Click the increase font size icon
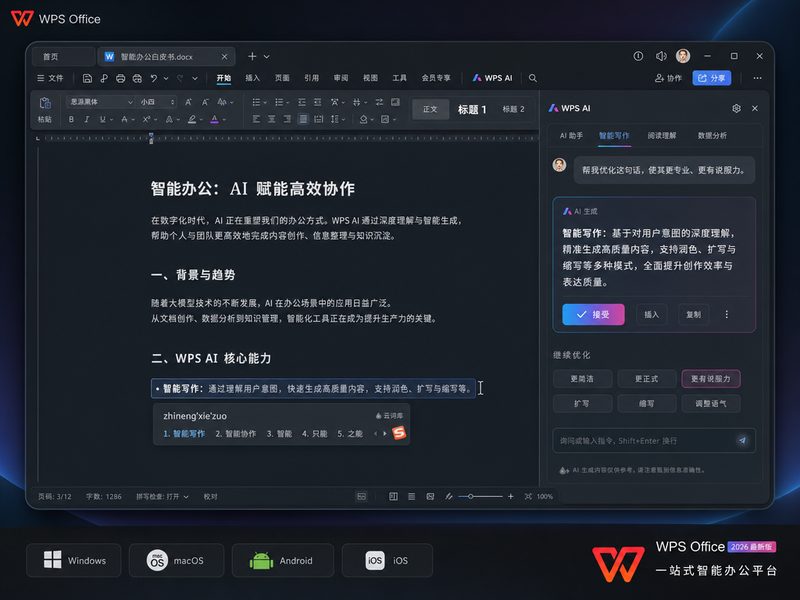800x600 pixels. click(188, 102)
